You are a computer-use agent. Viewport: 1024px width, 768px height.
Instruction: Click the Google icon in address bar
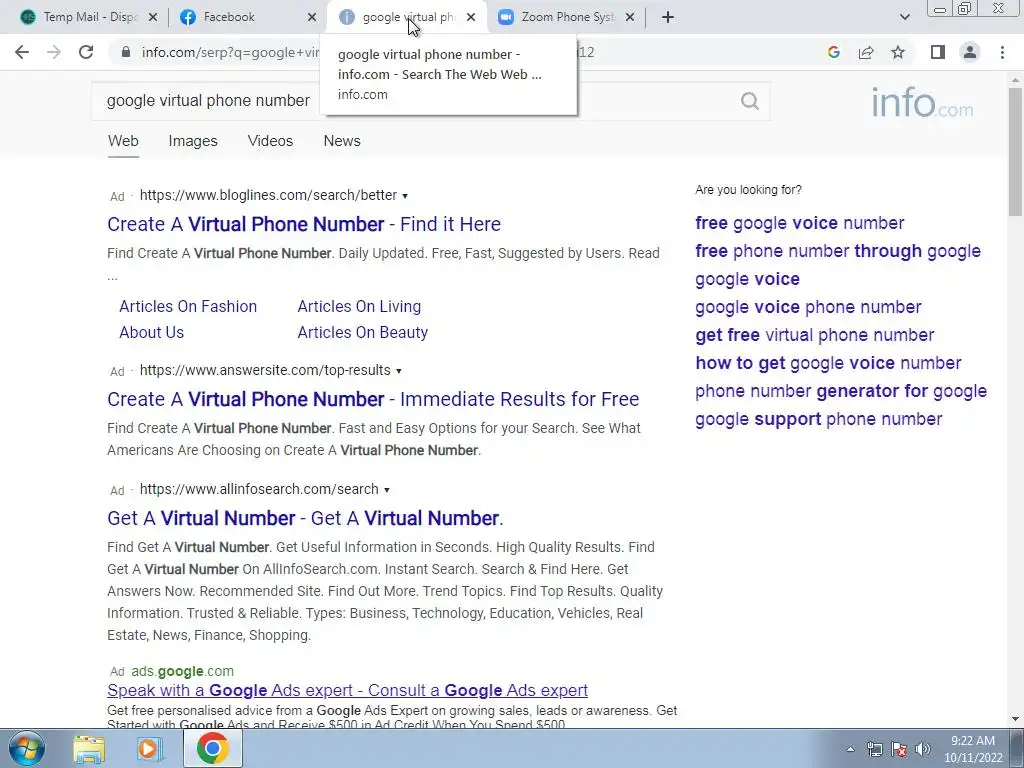[x=833, y=52]
